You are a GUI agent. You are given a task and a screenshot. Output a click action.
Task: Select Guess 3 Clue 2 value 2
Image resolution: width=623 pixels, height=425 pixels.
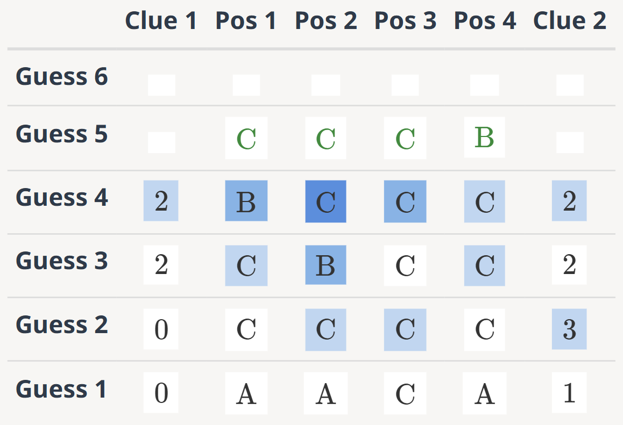569,265
